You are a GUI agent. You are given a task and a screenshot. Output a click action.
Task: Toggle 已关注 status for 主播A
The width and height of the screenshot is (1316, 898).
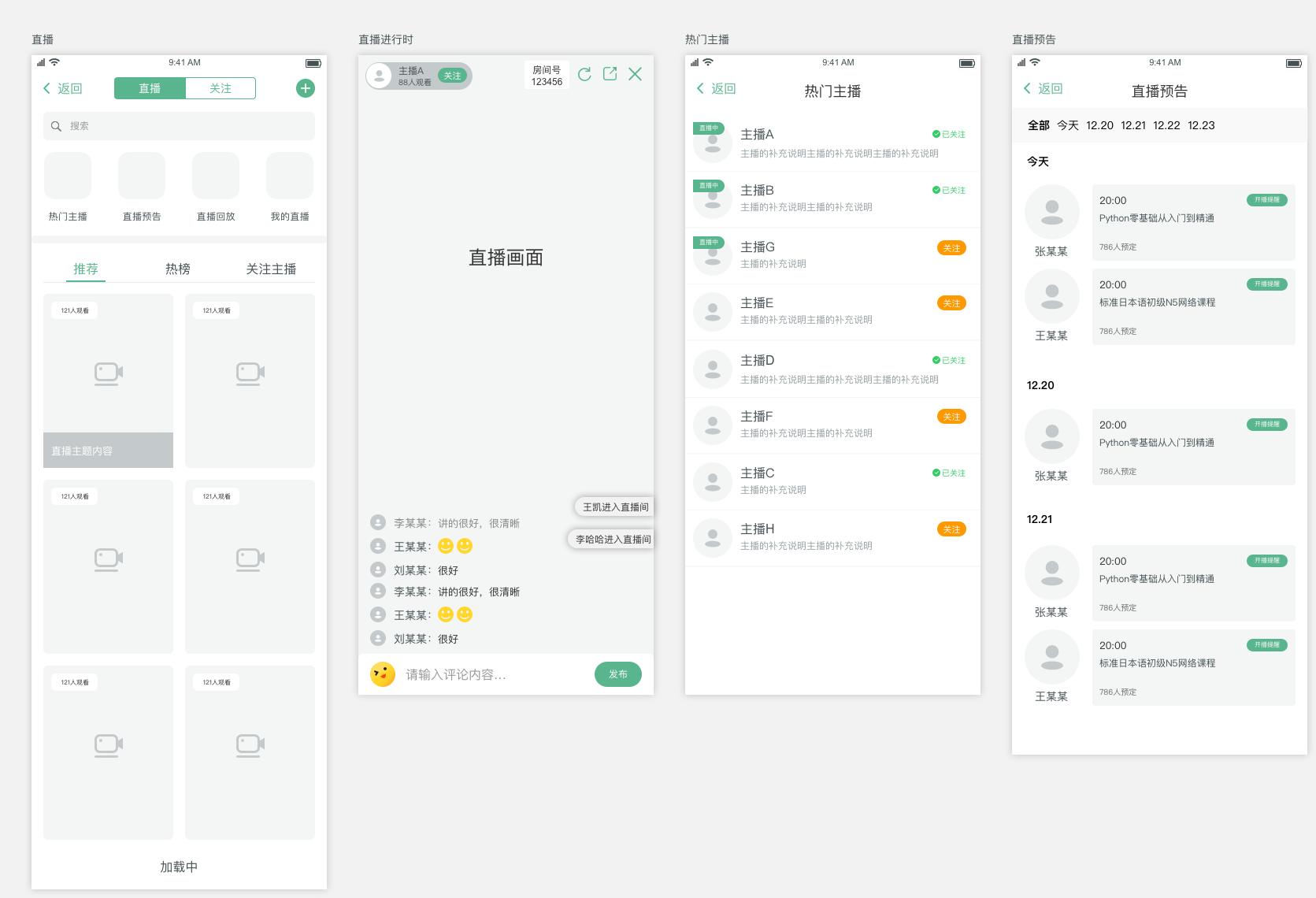pos(949,135)
